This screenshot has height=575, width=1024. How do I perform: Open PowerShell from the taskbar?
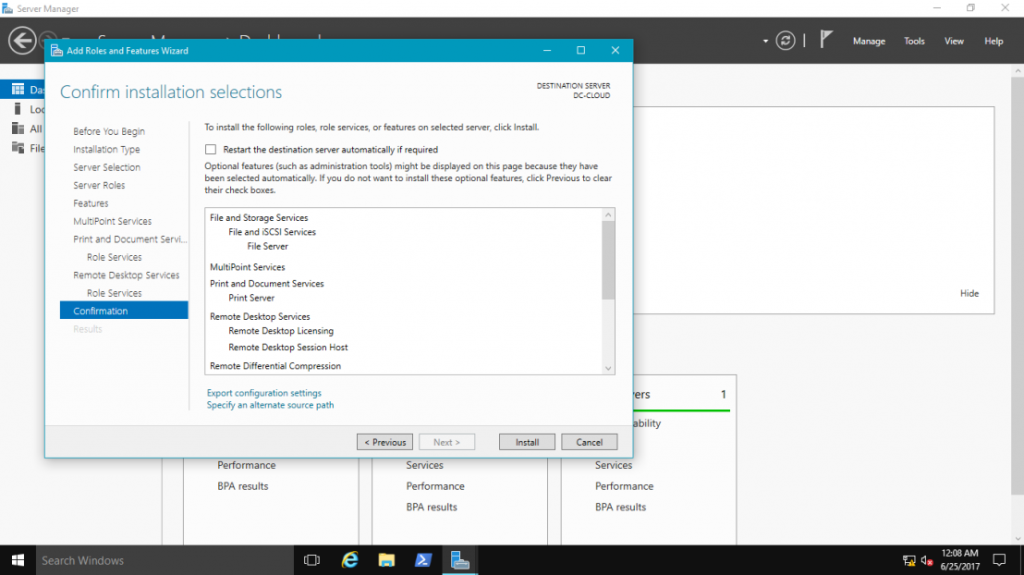(423, 561)
